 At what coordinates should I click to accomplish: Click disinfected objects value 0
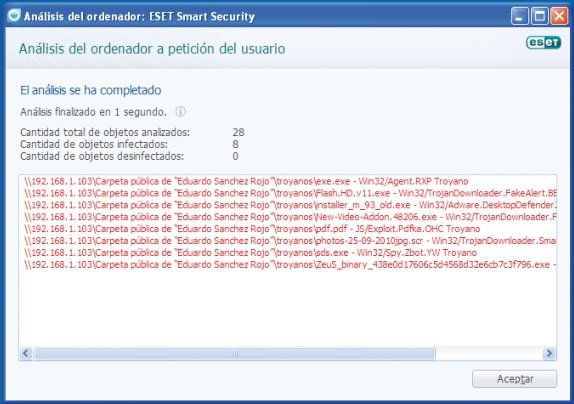(235, 156)
